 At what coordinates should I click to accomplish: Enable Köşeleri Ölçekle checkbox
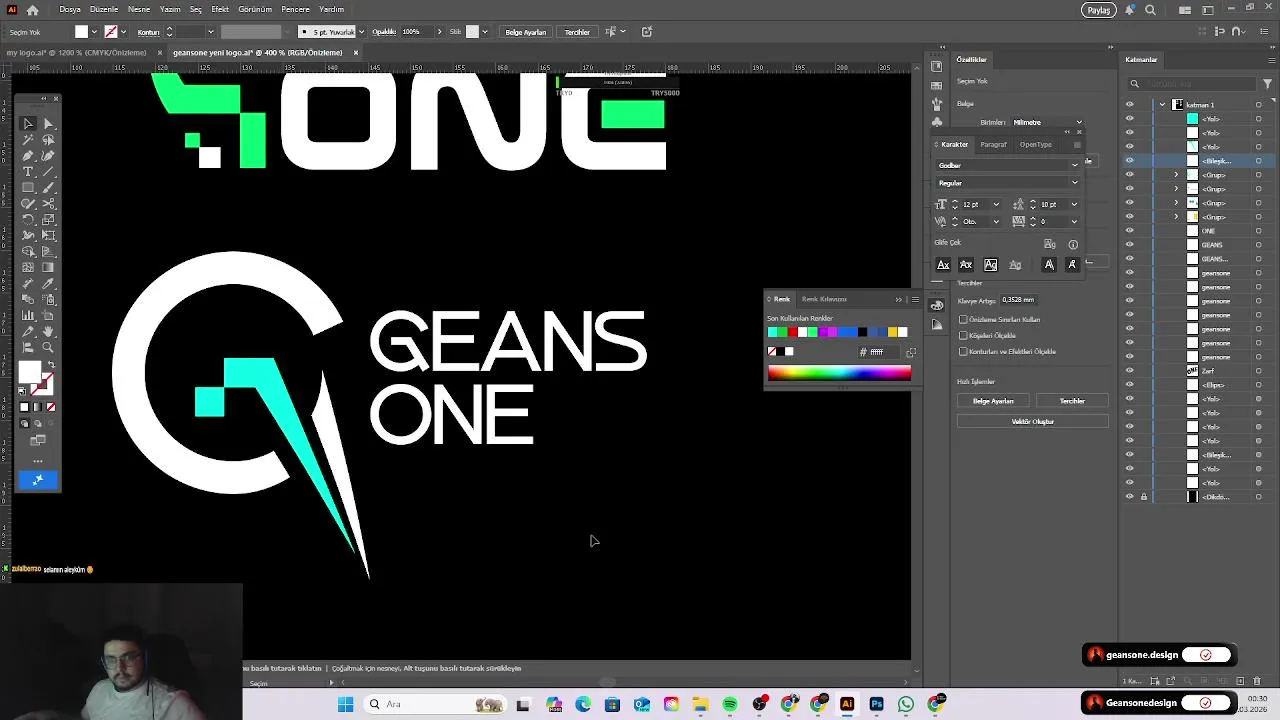point(963,336)
